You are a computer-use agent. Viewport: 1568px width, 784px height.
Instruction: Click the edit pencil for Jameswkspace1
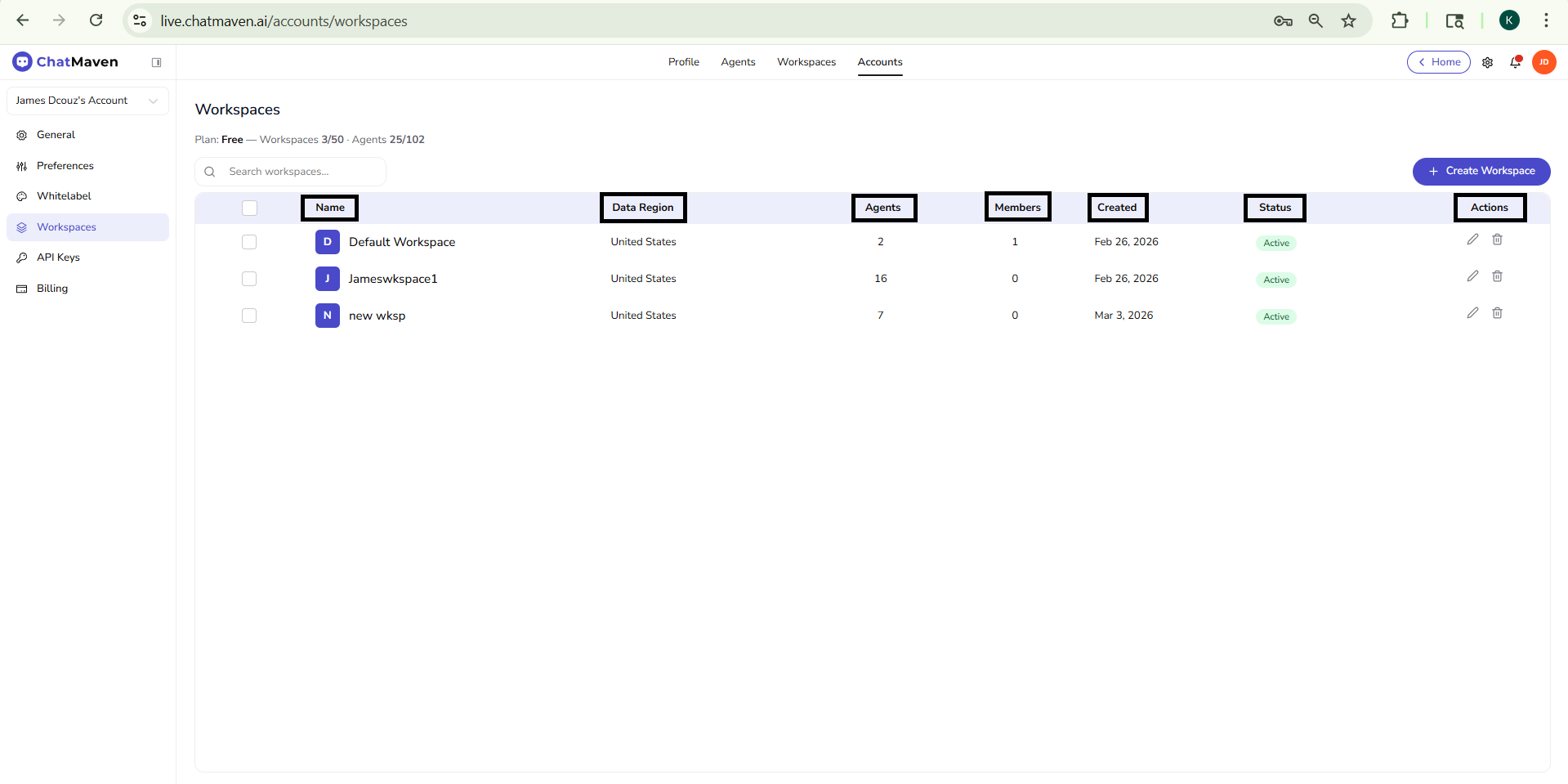pyautogui.click(x=1473, y=276)
